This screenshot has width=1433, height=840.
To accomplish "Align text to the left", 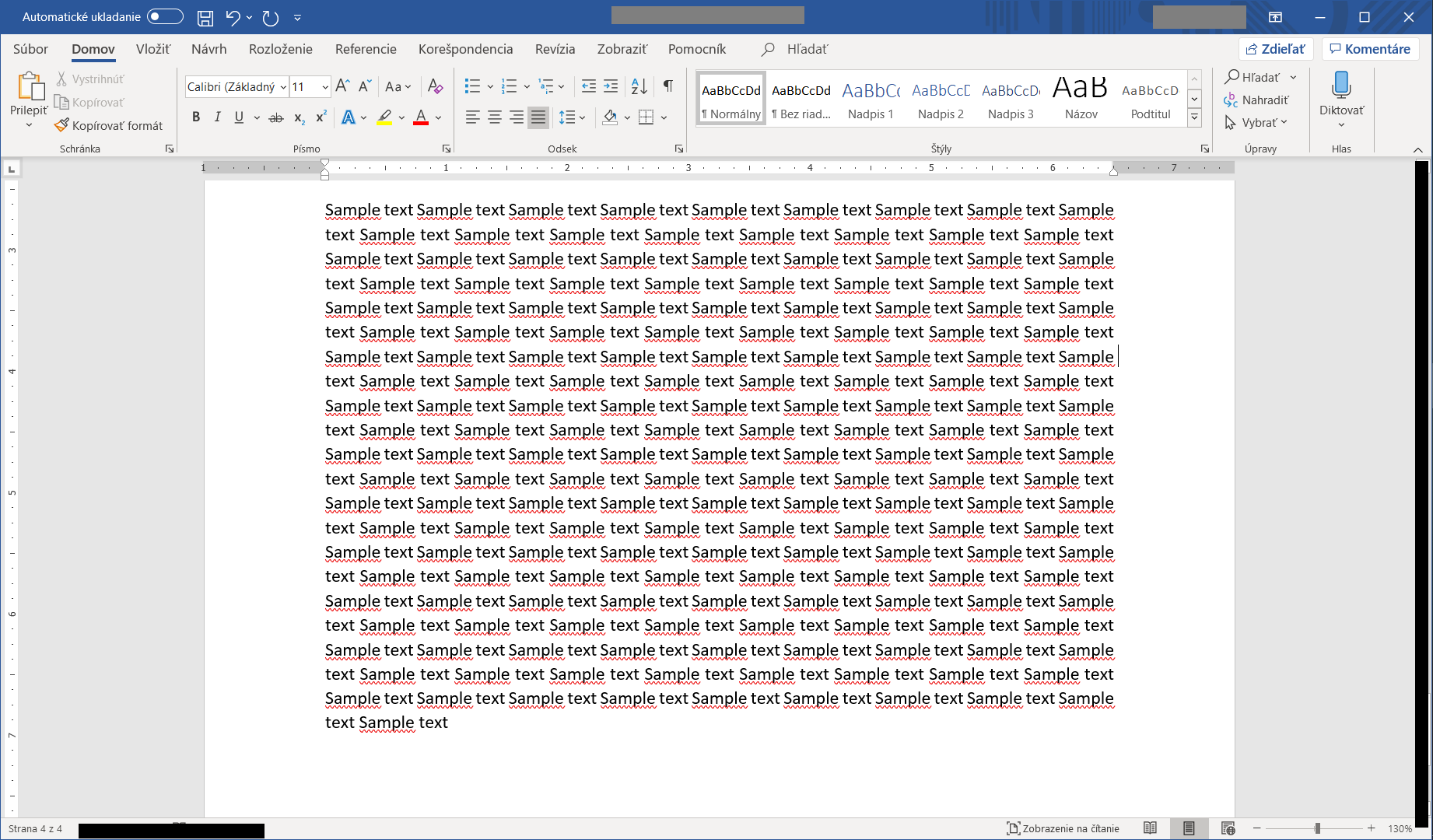I will 472,117.
